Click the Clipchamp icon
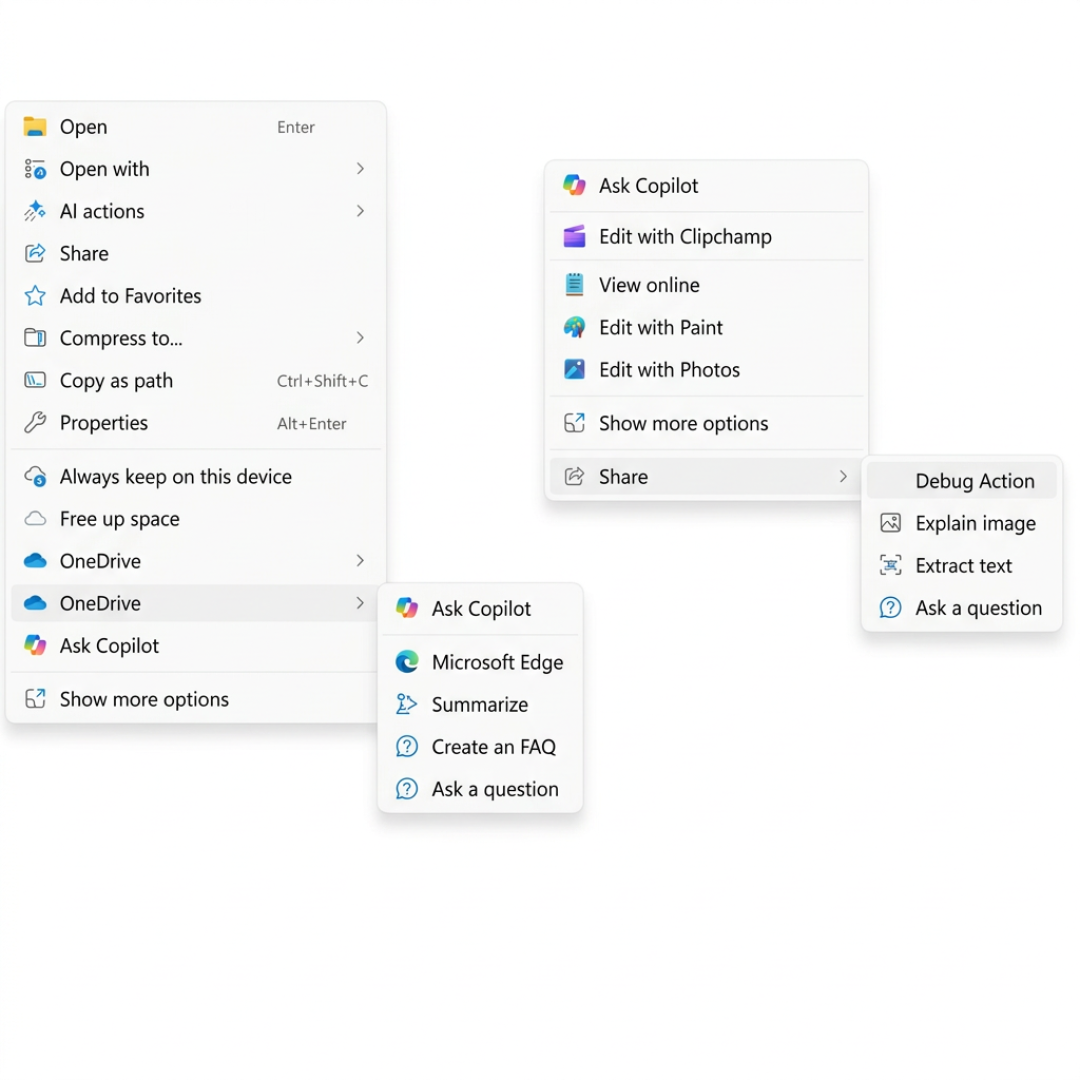 pyautogui.click(x=574, y=236)
